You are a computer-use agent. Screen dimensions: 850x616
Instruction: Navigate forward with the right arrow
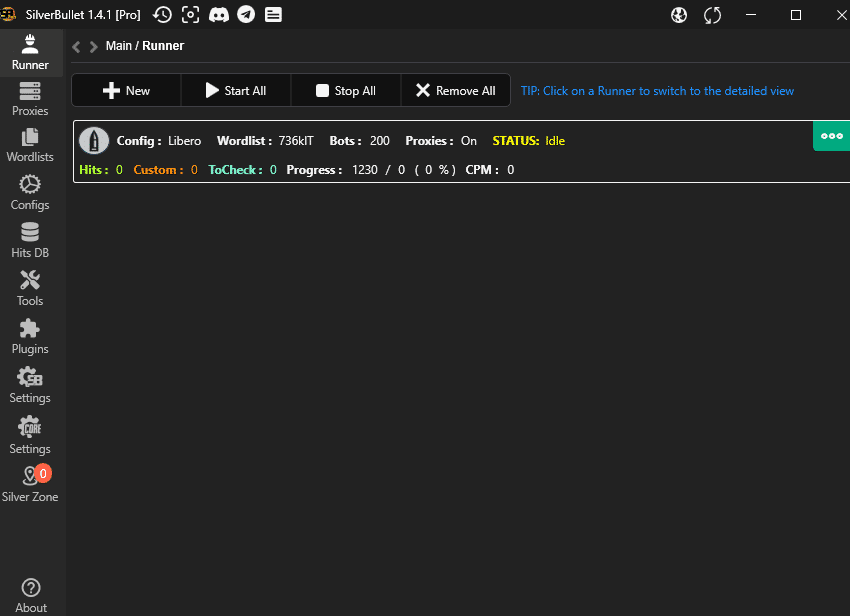pos(94,47)
